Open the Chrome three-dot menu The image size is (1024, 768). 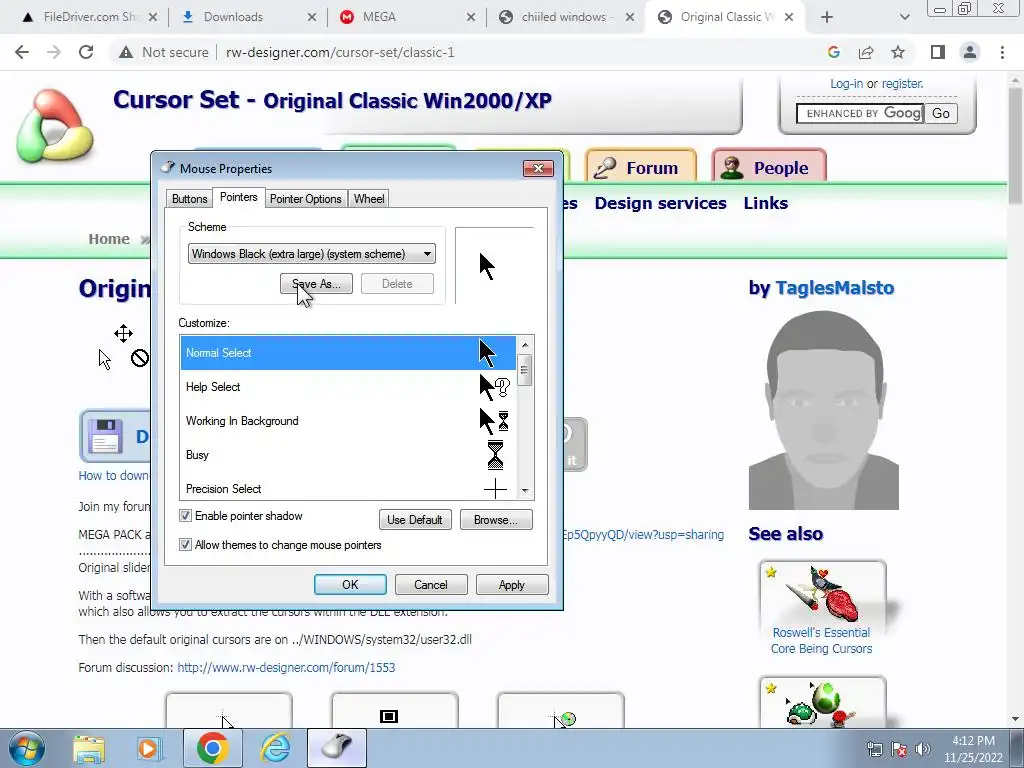[1002, 52]
